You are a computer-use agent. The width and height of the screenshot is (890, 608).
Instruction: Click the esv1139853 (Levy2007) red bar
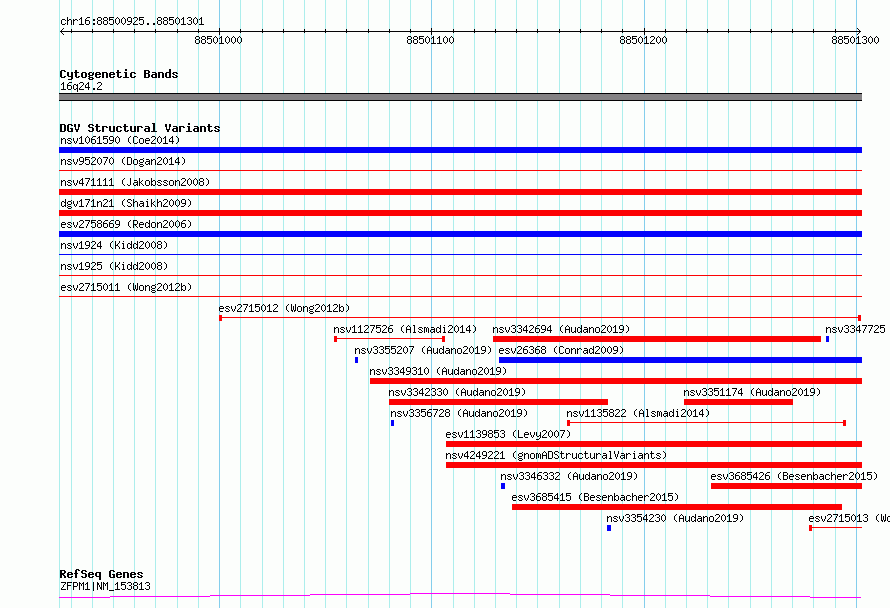[x=654, y=444]
